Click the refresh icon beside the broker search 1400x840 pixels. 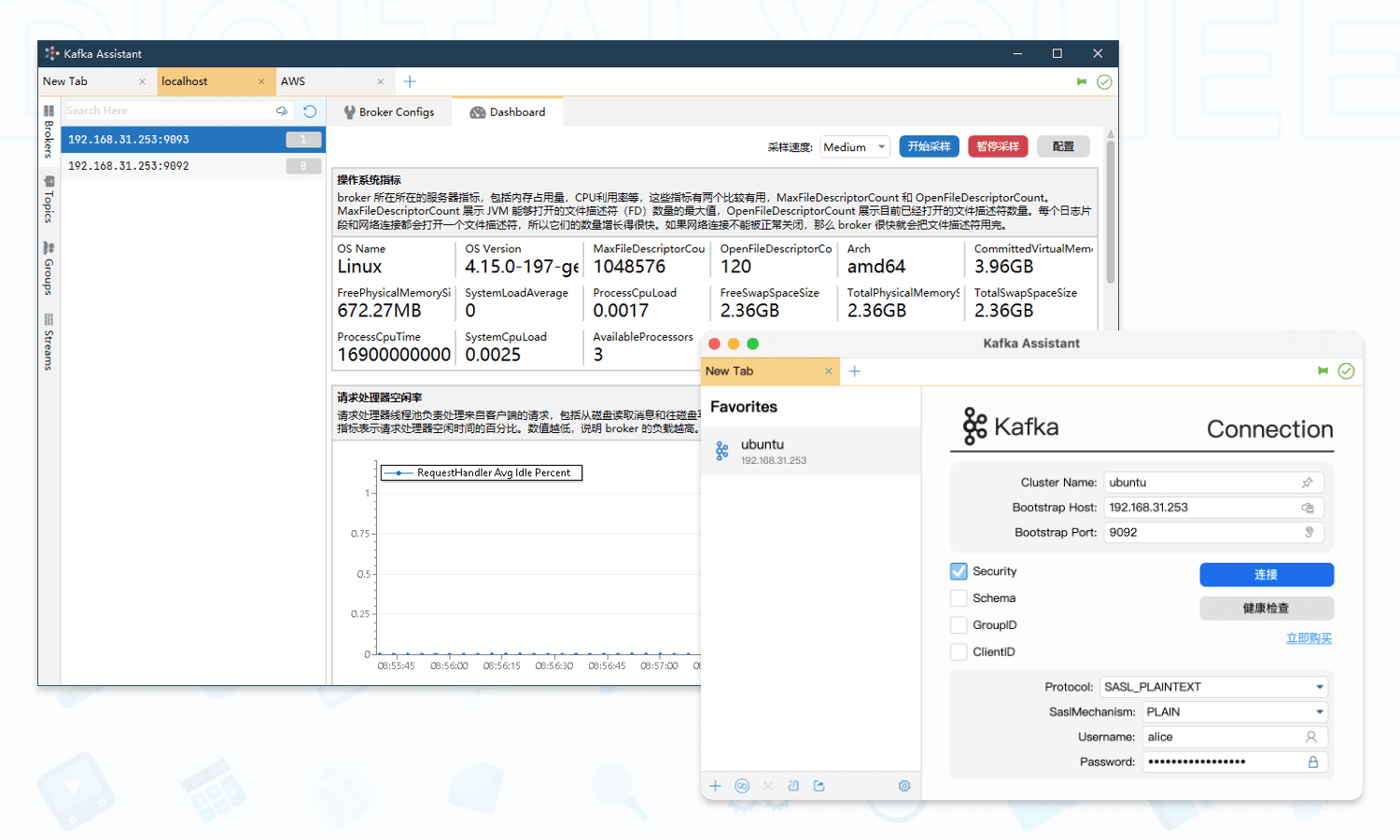point(309,110)
